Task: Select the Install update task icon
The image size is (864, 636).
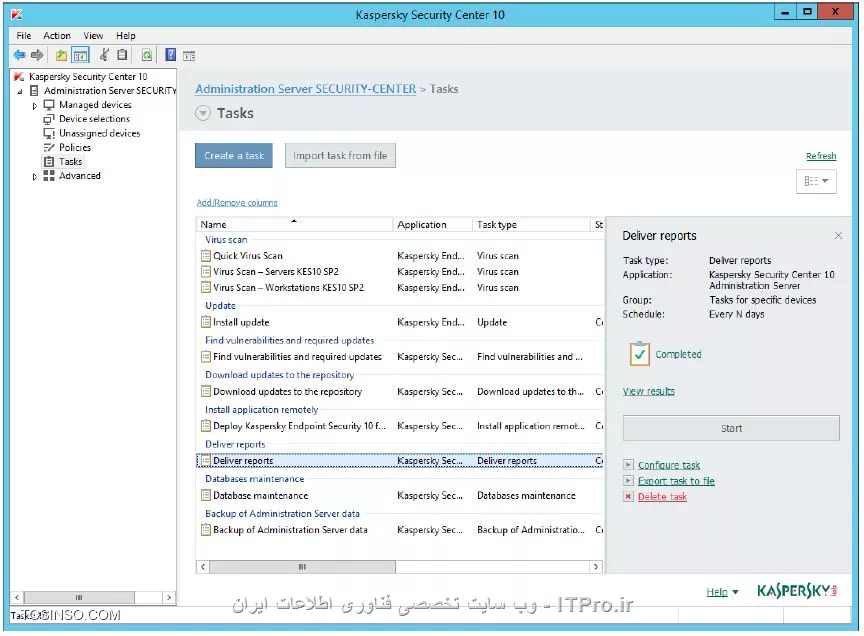Action: (x=206, y=322)
